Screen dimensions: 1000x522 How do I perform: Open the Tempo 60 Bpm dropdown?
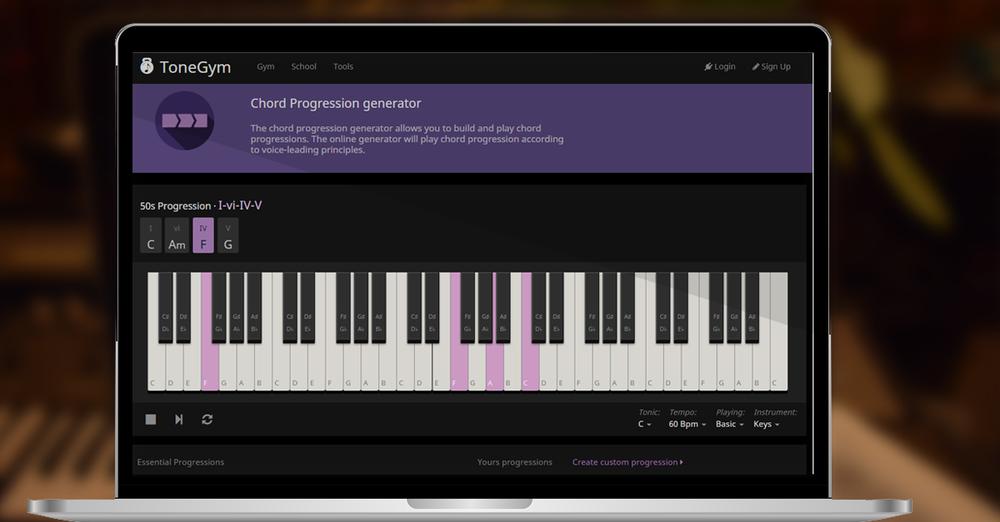coord(687,424)
